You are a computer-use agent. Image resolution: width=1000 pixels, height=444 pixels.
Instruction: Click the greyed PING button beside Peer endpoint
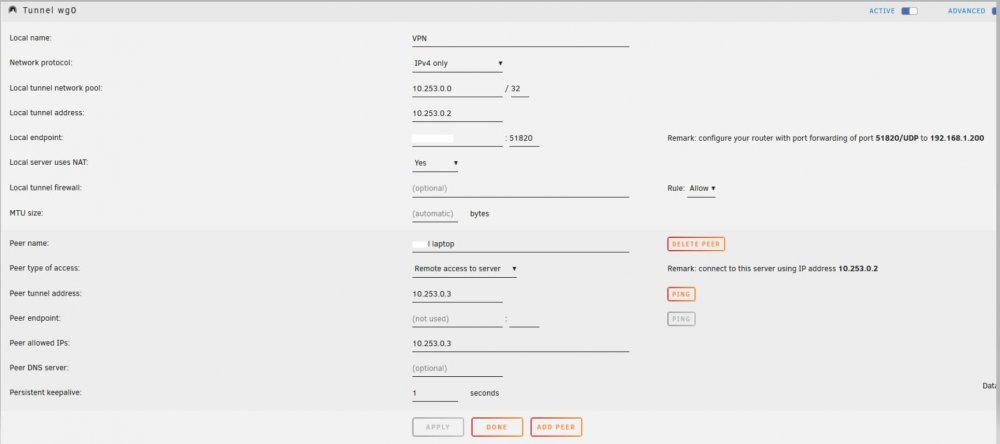coord(681,319)
